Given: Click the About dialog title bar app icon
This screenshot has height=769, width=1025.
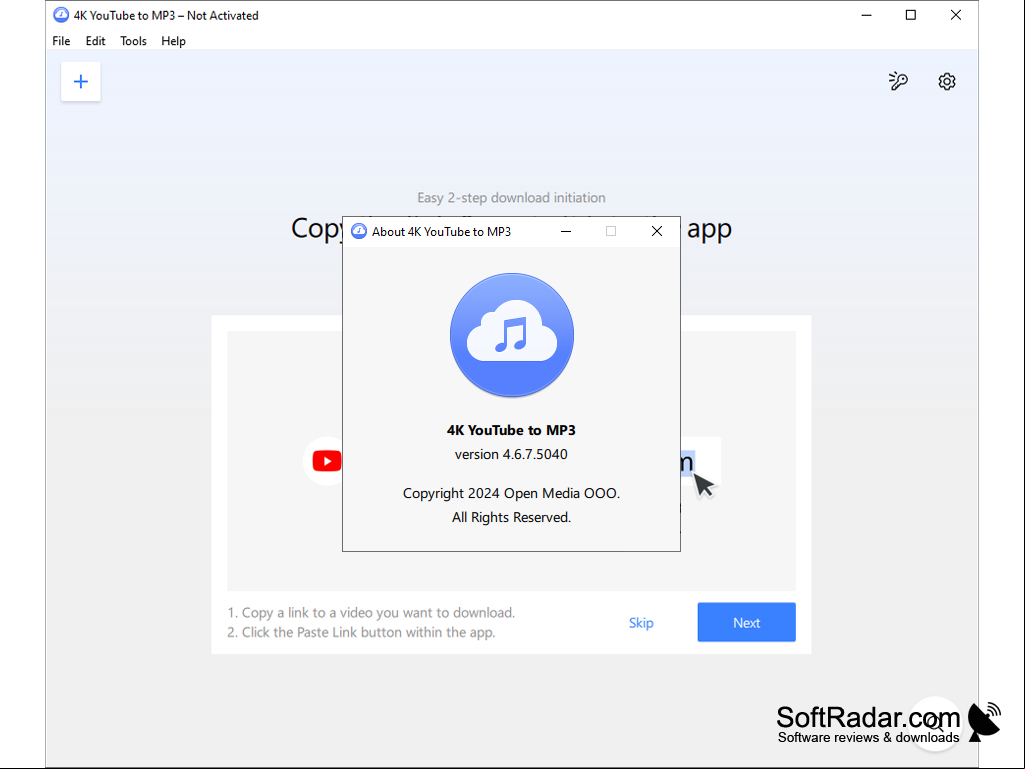Looking at the screenshot, I should (359, 231).
